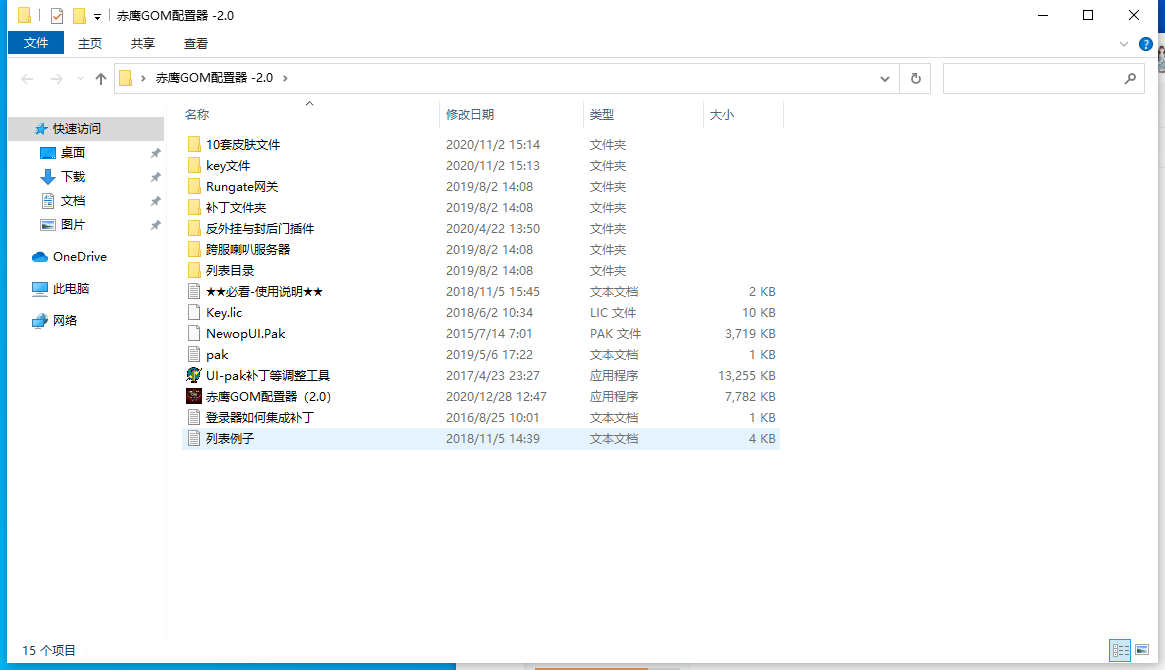Select the NewopUI.Pak file icon

tap(194, 334)
